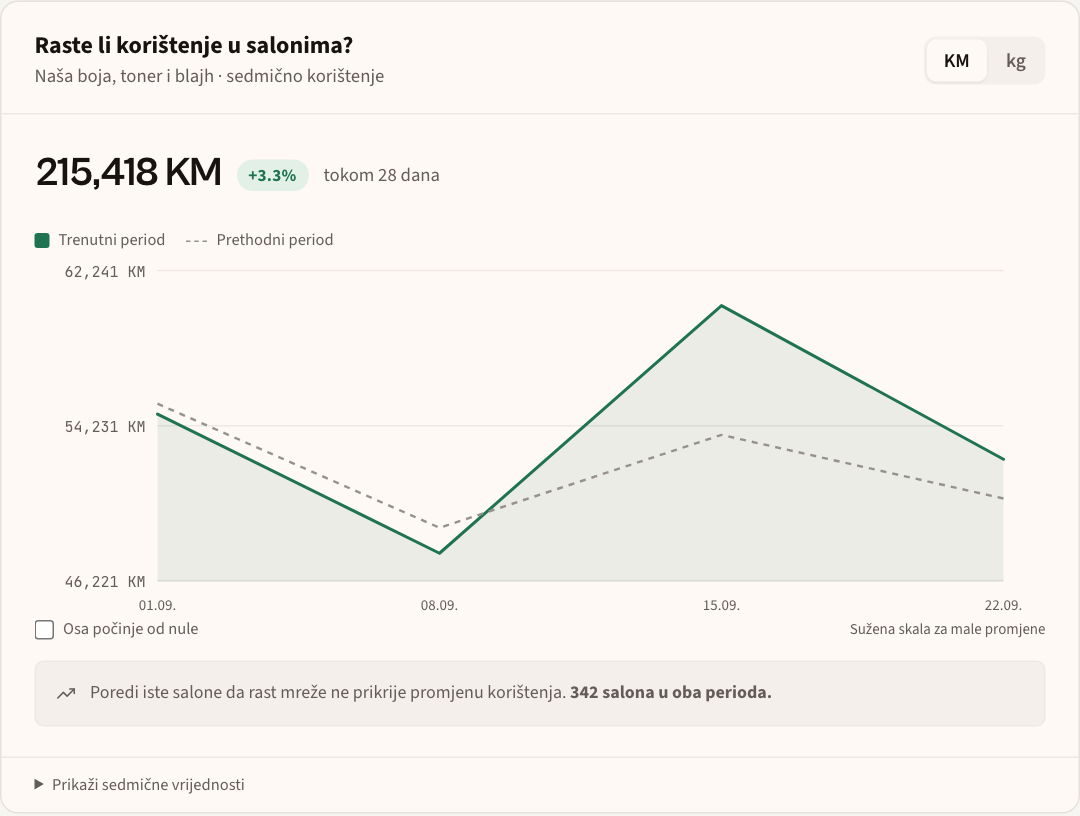Click the 'Trenutni period' legend label

(x=112, y=240)
